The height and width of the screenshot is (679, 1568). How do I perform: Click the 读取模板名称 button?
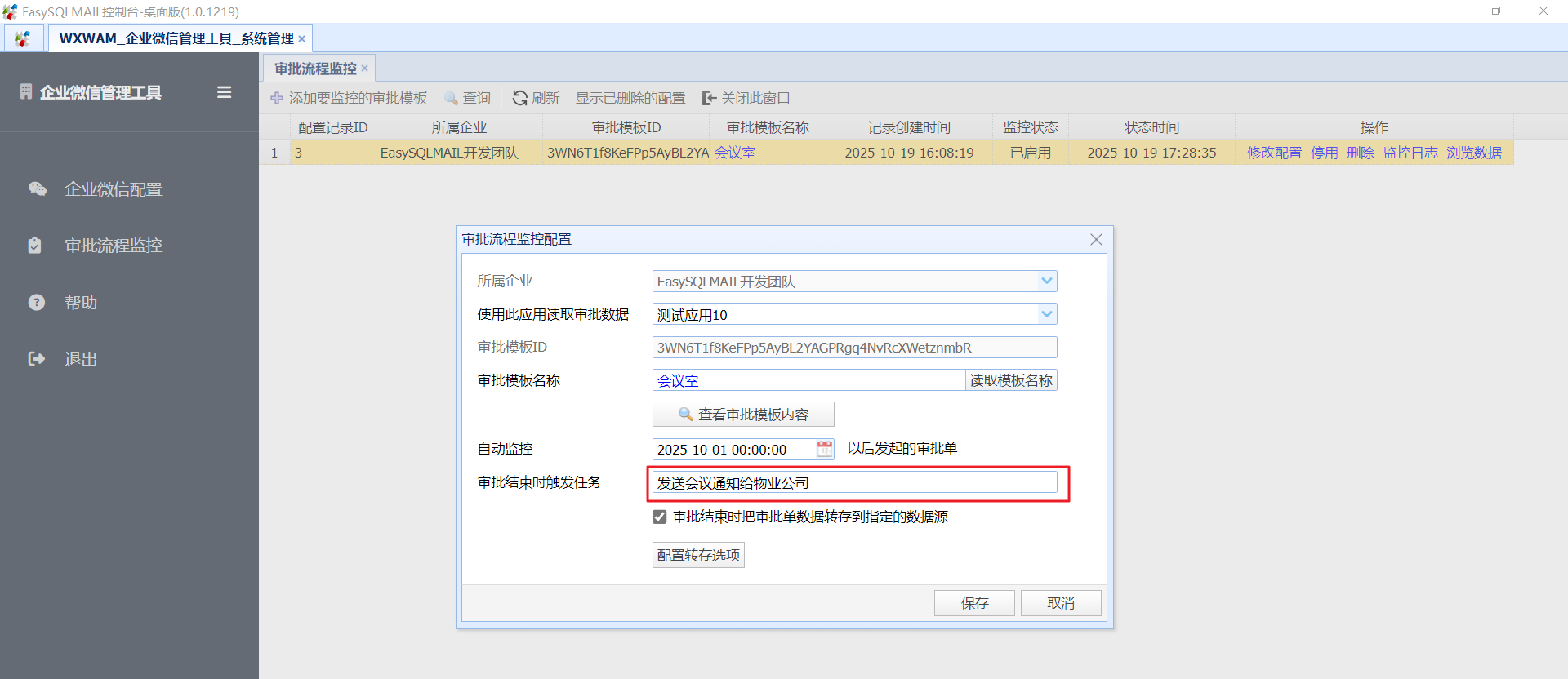click(1011, 380)
